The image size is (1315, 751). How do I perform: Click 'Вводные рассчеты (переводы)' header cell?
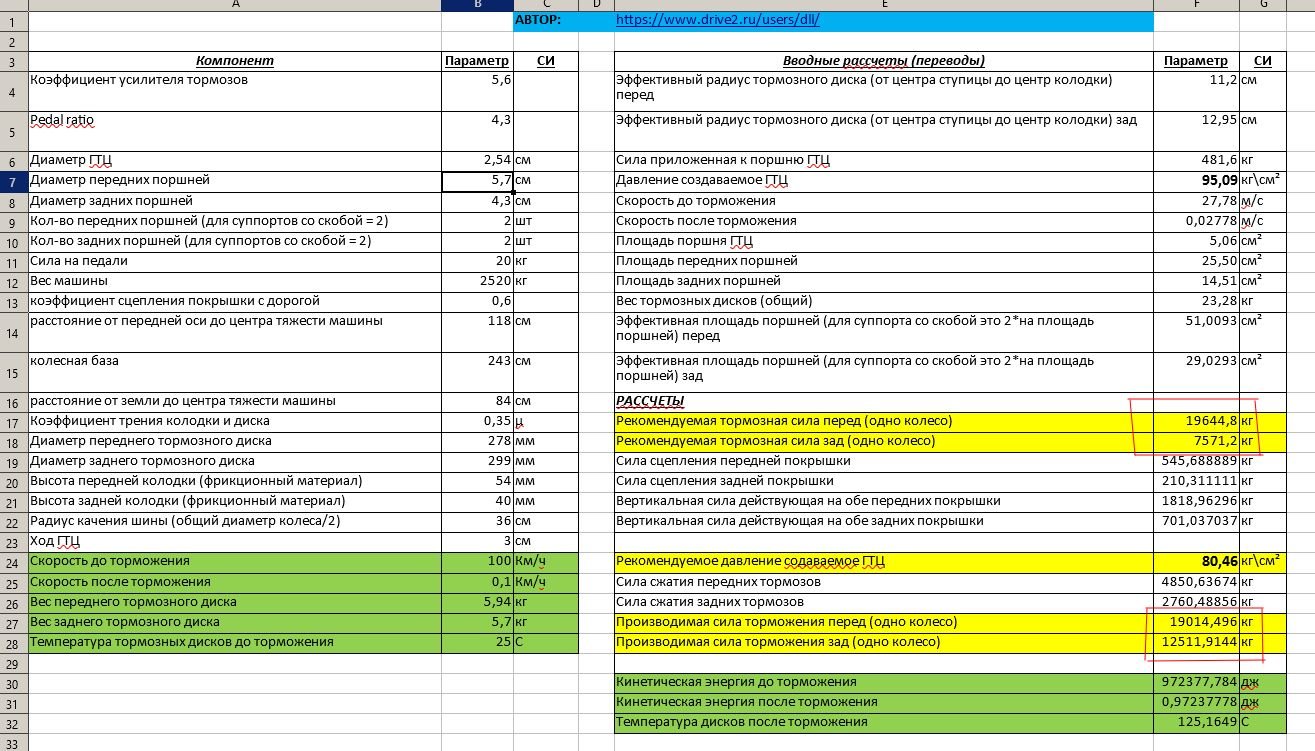click(884, 61)
